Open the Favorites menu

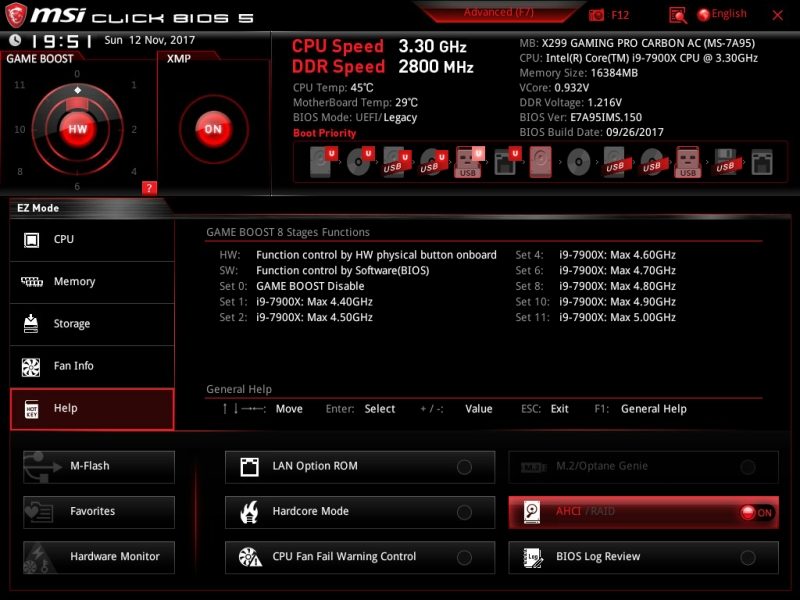(x=99, y=512)
